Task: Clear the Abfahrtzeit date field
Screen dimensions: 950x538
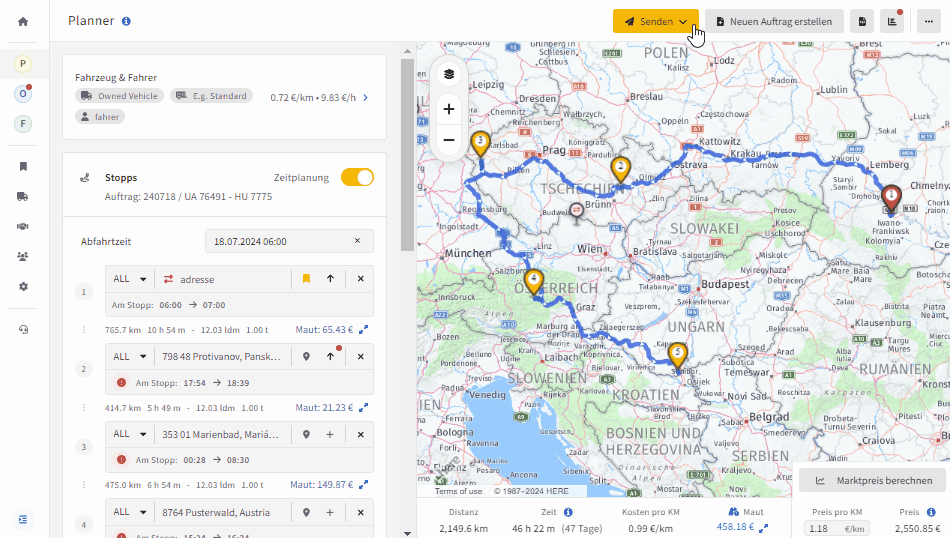Action: [357, 241]
